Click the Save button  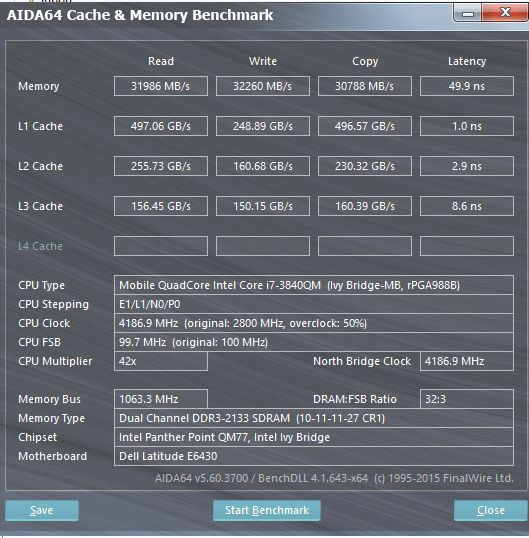(x=42, y=510)
